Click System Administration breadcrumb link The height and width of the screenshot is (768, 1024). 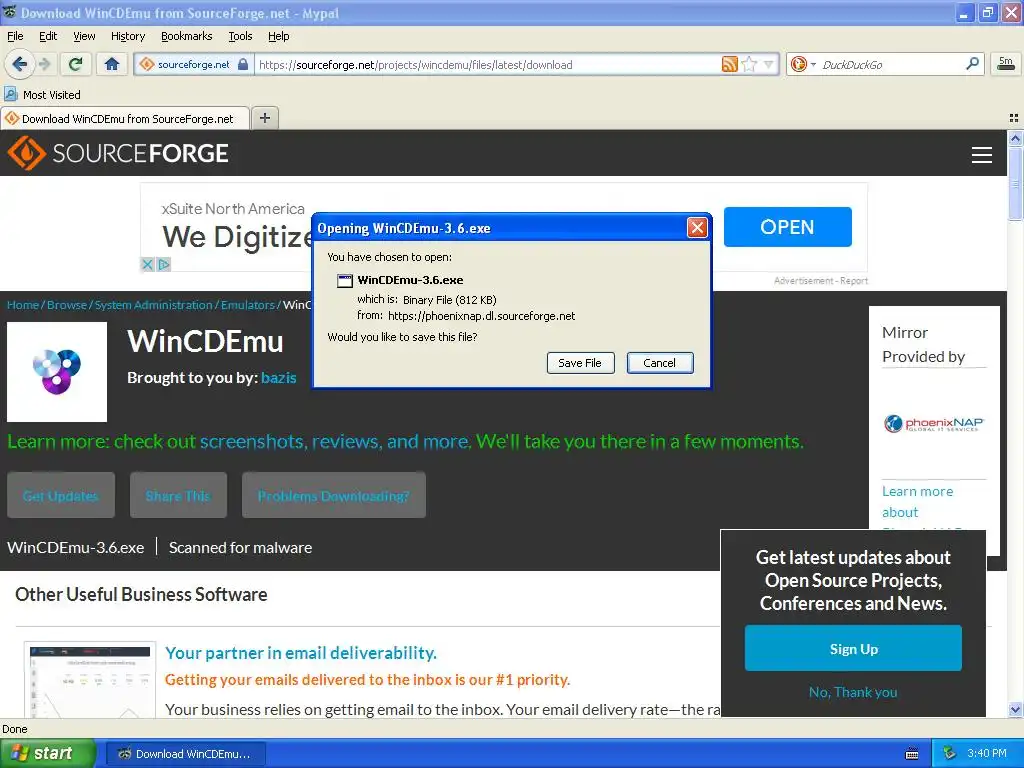[x=153, y=305]
